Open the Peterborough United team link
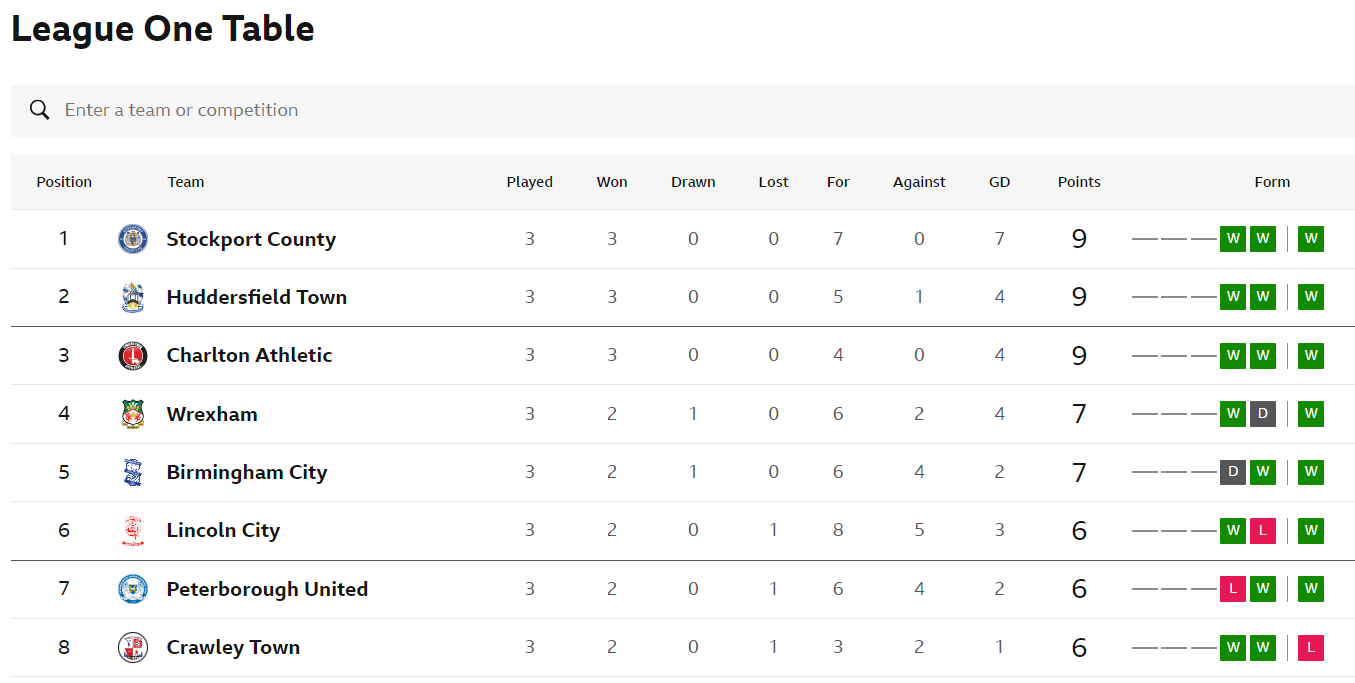Screen dimensions: 1355x683 pyautogui.click(x=267, y=589)
